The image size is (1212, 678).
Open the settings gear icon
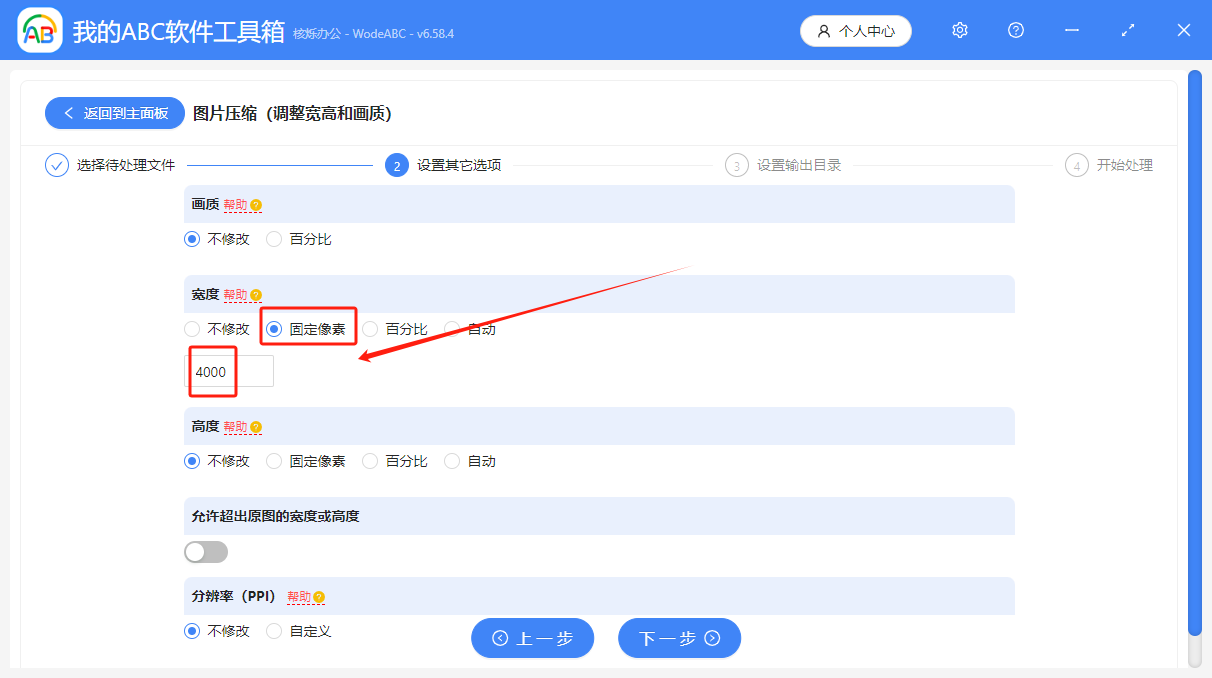[x=959, y=30]
